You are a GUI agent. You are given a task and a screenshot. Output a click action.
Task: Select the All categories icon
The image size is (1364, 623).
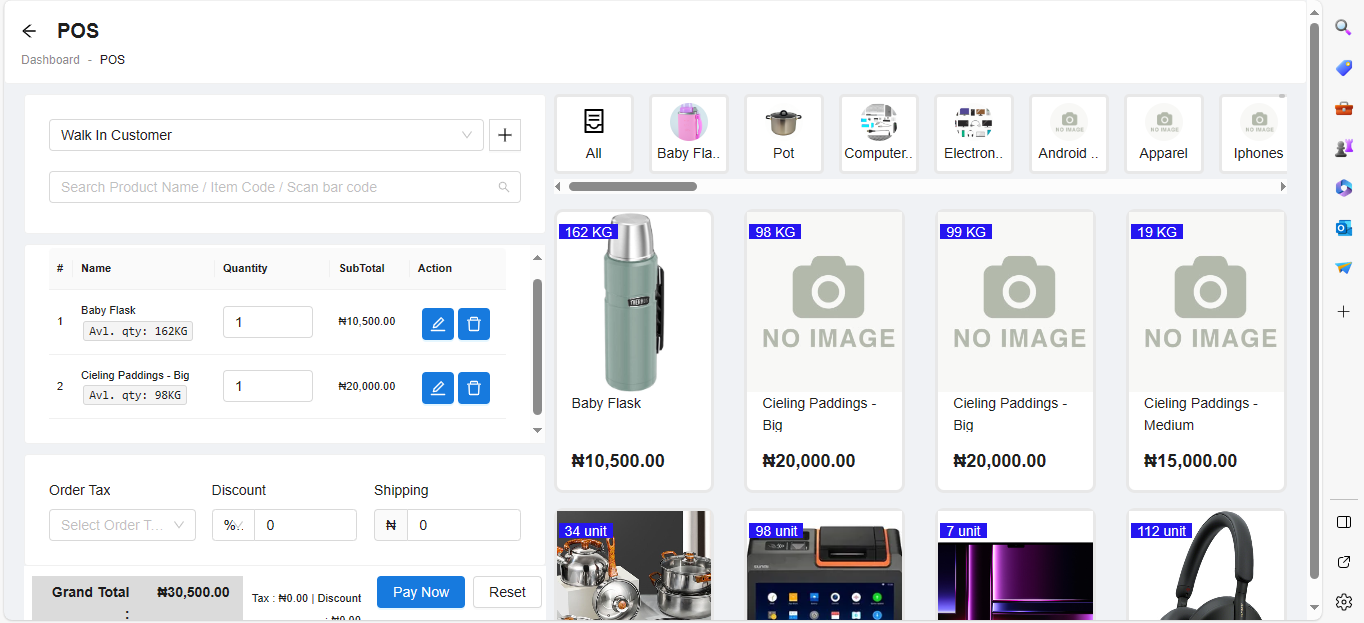coord(594,134)
